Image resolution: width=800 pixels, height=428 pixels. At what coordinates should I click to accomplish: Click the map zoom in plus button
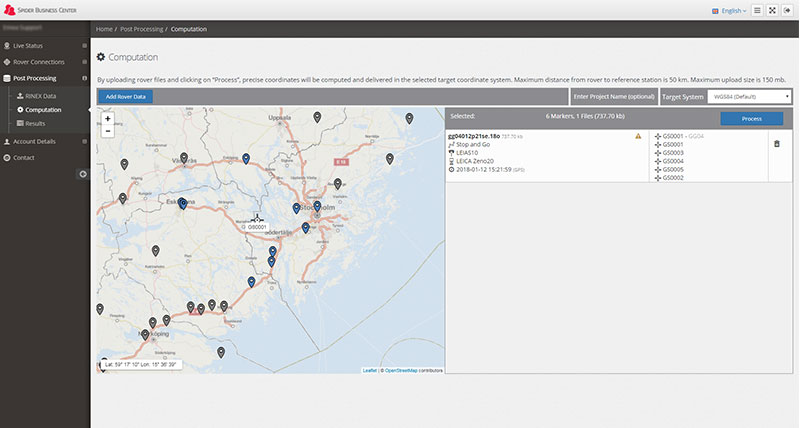108,118
